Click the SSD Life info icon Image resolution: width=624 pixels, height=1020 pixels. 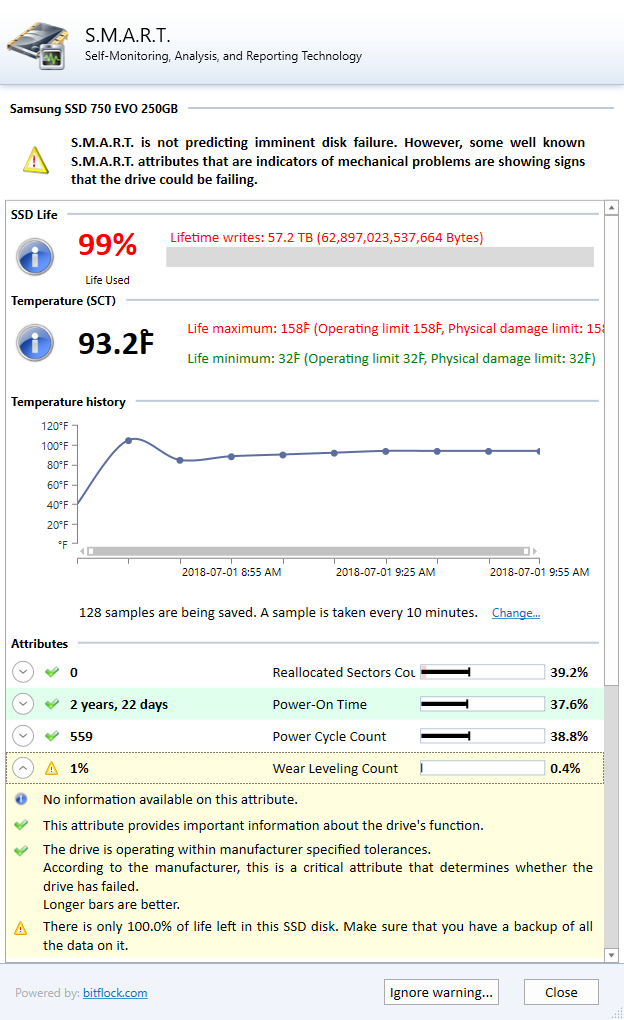(x=35, y=257)
